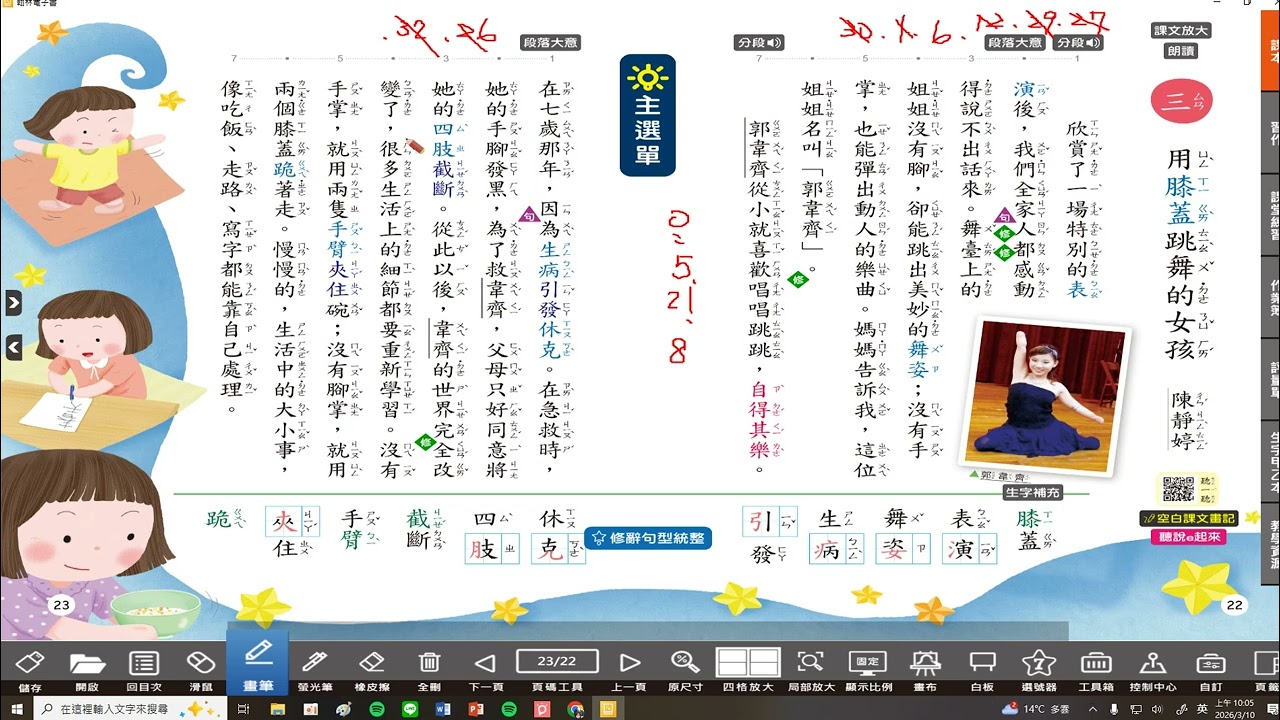1280x720 pixels.
Task: Click 段落大意 on page 23
Action: (x=551, y=42)
